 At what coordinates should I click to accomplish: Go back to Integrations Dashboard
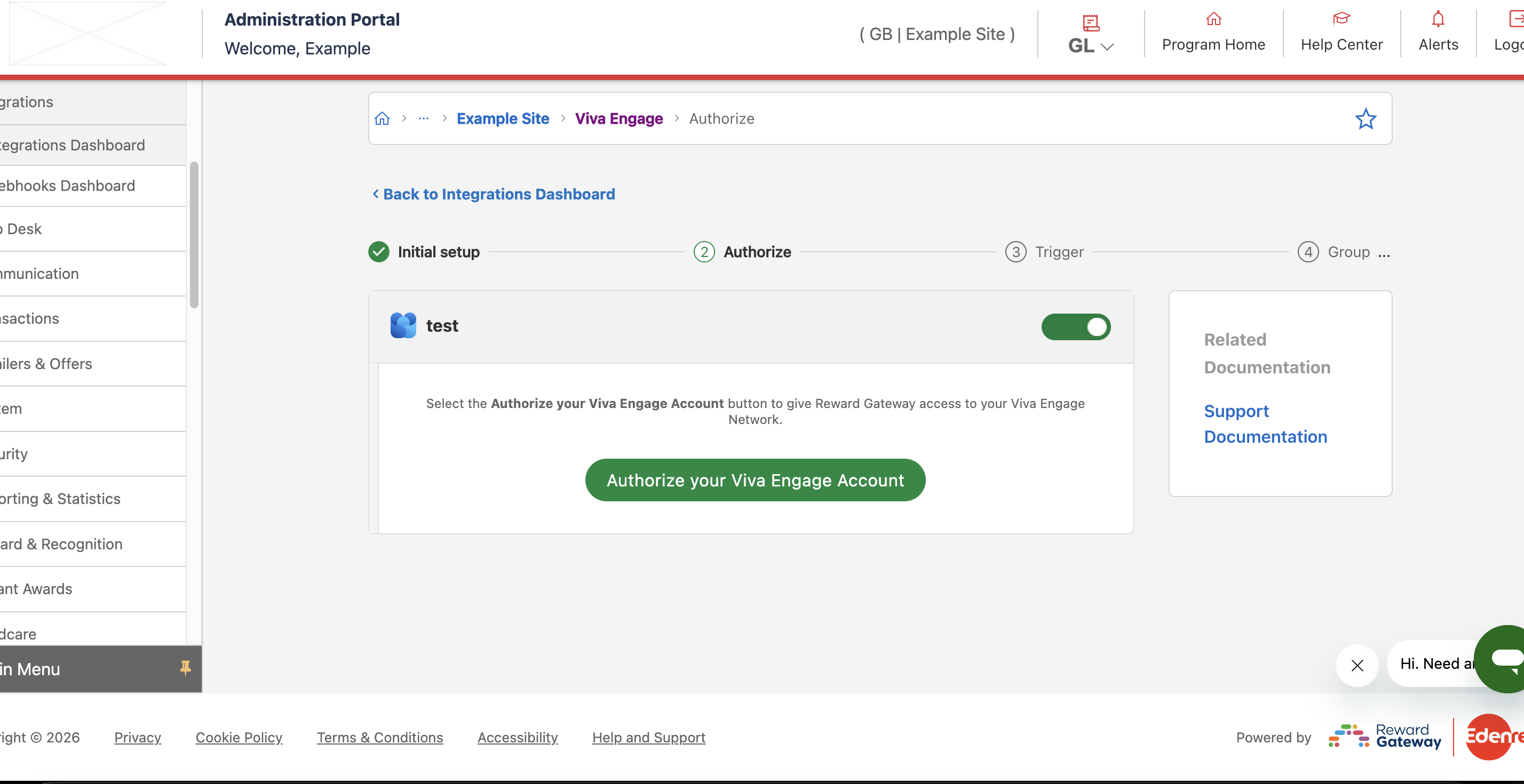click(494, 194)
